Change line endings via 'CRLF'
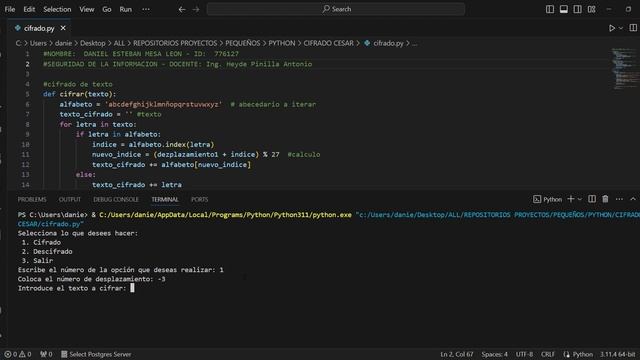640x360 pixels. 548,354
